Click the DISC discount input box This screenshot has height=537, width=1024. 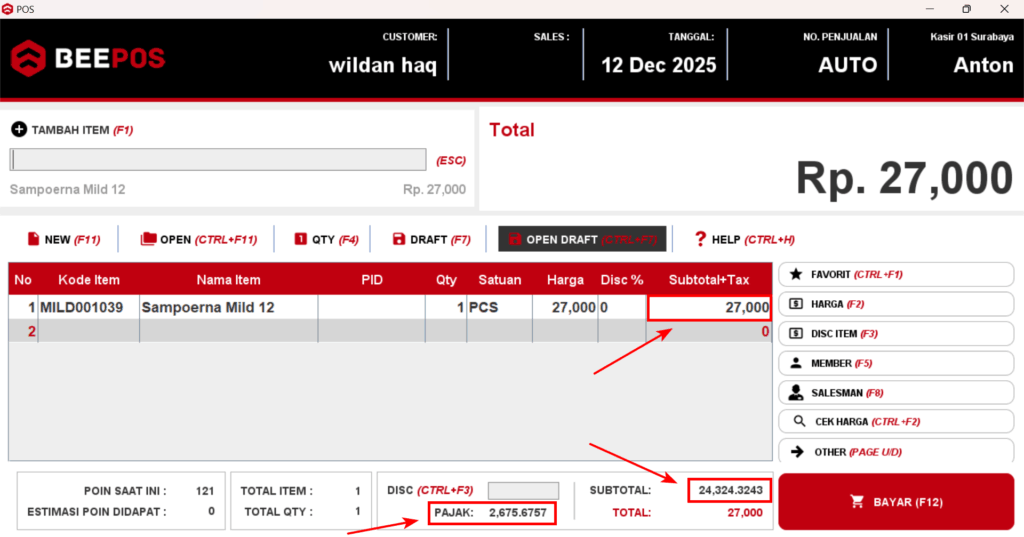click(x=523, y=491)
